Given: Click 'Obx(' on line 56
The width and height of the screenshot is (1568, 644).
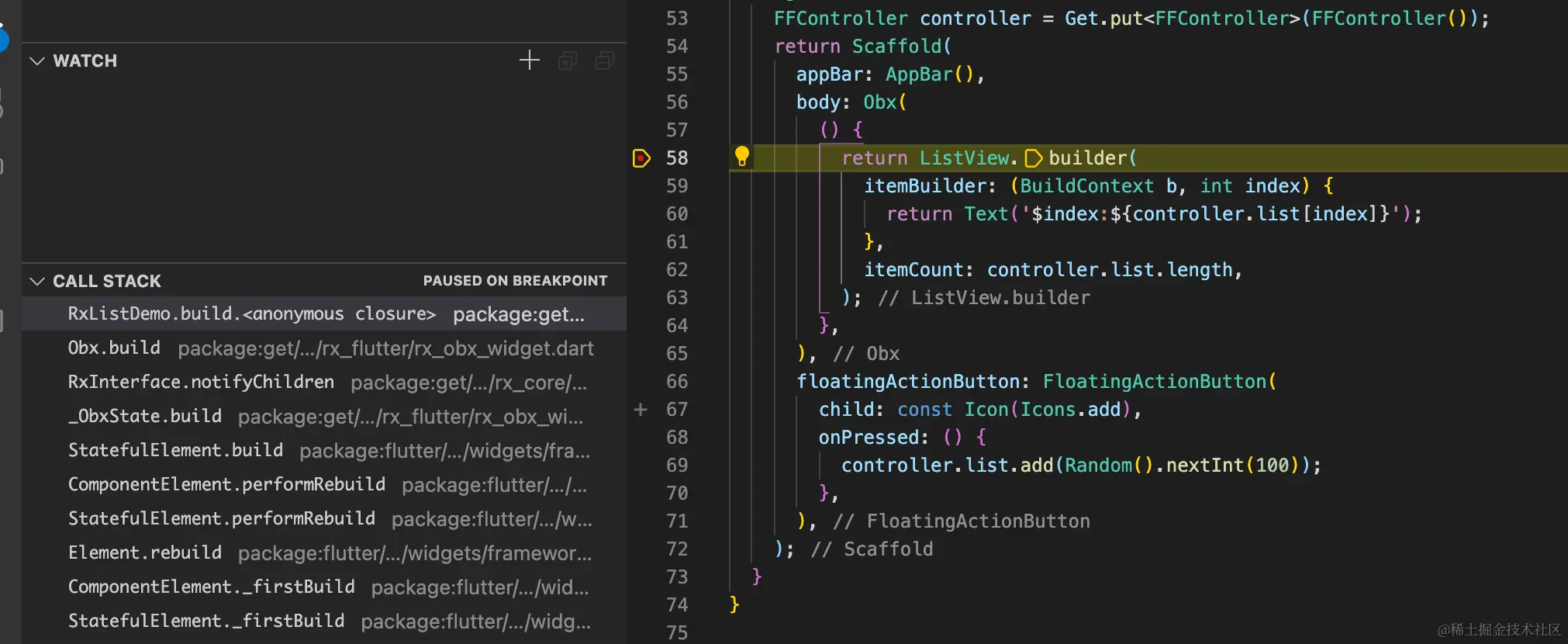Looking at the screenshot, I should point(885,102).
